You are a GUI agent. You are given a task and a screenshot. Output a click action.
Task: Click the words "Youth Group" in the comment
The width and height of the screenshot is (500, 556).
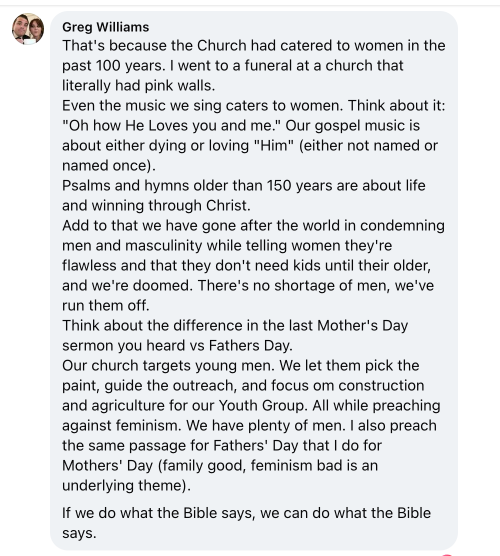(x=263, y=406)
